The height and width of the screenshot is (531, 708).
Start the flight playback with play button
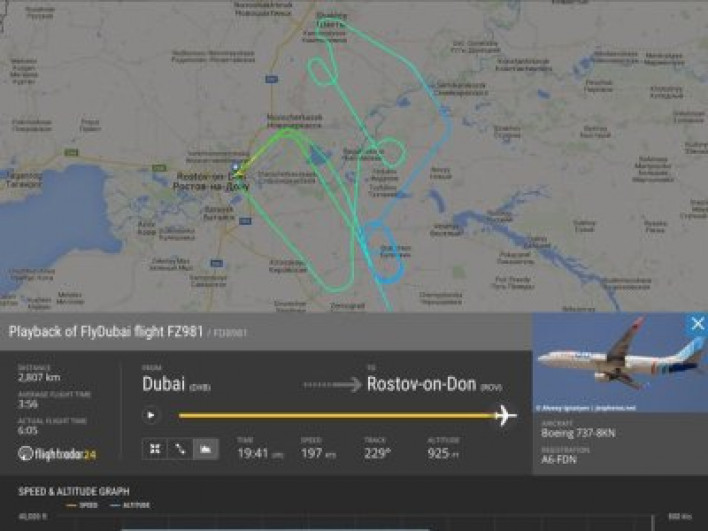pos(151,415)
